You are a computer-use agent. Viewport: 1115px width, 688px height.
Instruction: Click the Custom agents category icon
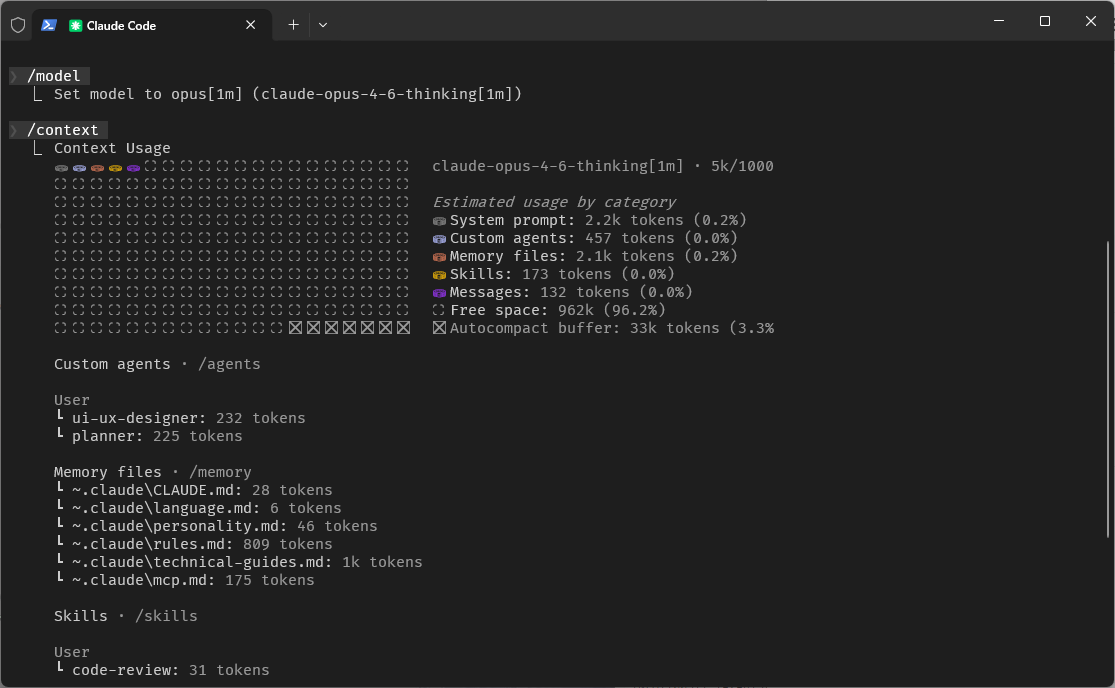pyautogui.click(x=439, y=239)
